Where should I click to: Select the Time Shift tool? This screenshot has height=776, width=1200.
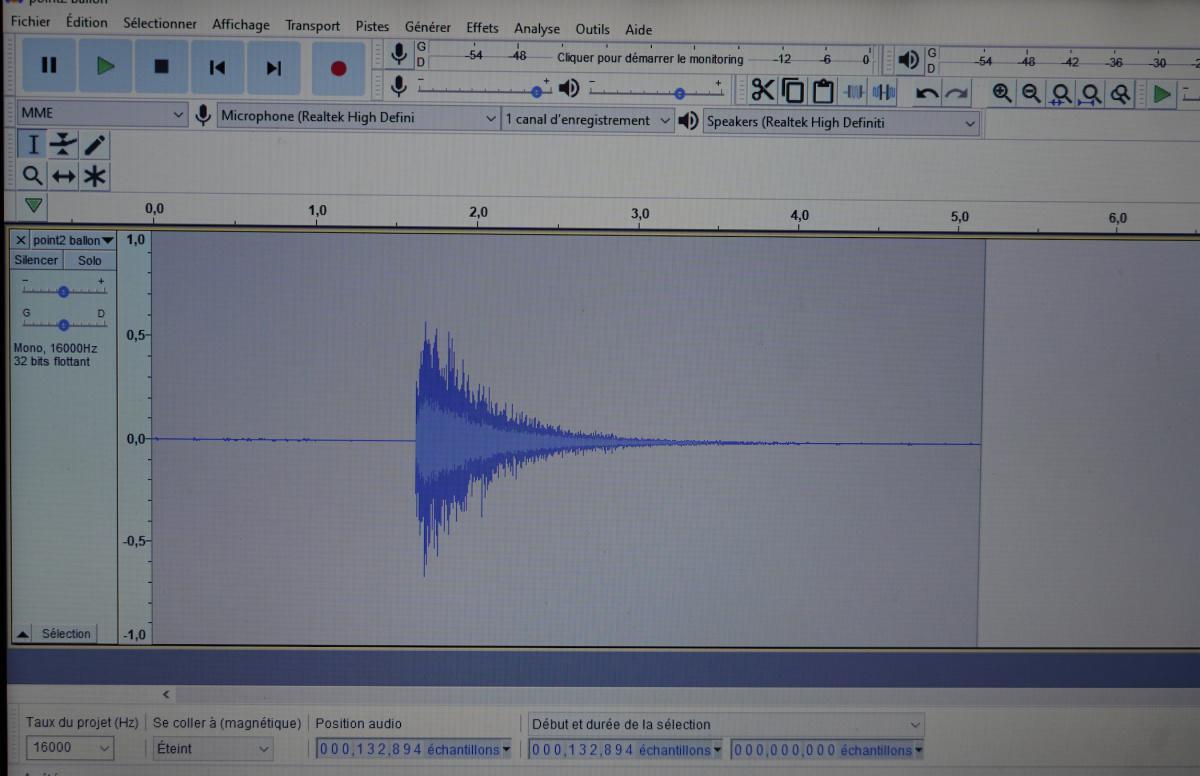63,176
